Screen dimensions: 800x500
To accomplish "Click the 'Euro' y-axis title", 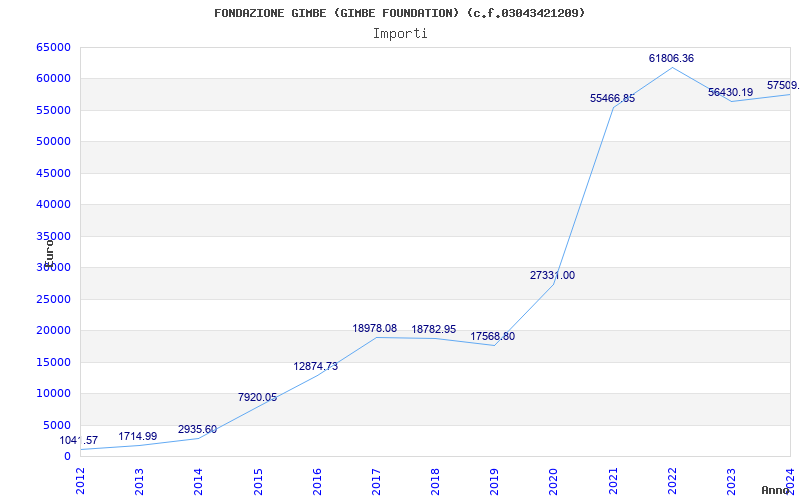I will click(49, 254).
